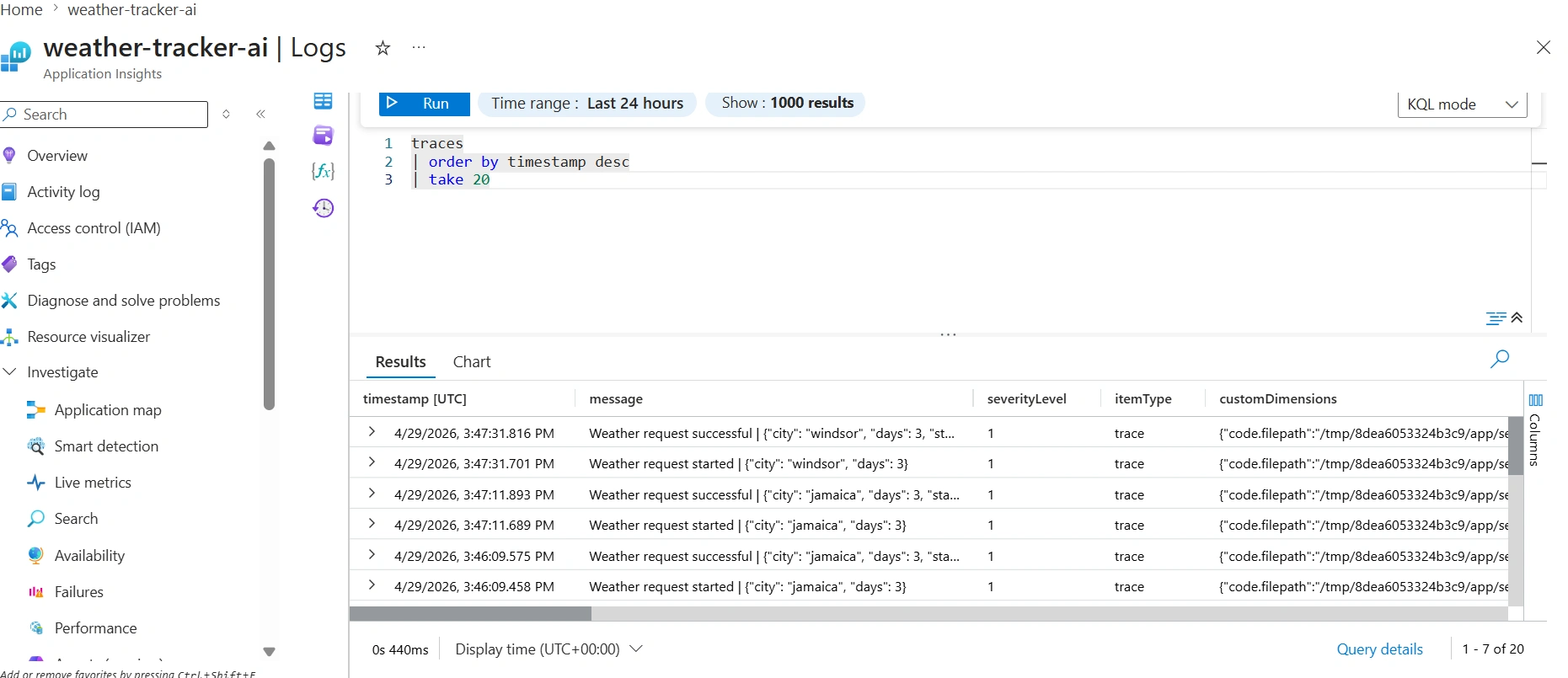Open Smart detection

(x=106, y=446)
